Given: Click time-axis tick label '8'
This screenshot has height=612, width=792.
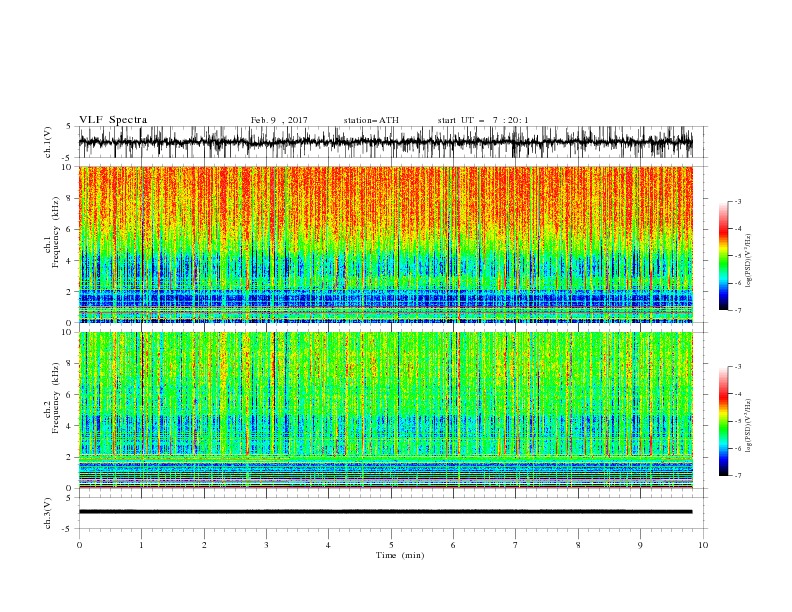Looking at the screenshot, I should tap(578, 545).
